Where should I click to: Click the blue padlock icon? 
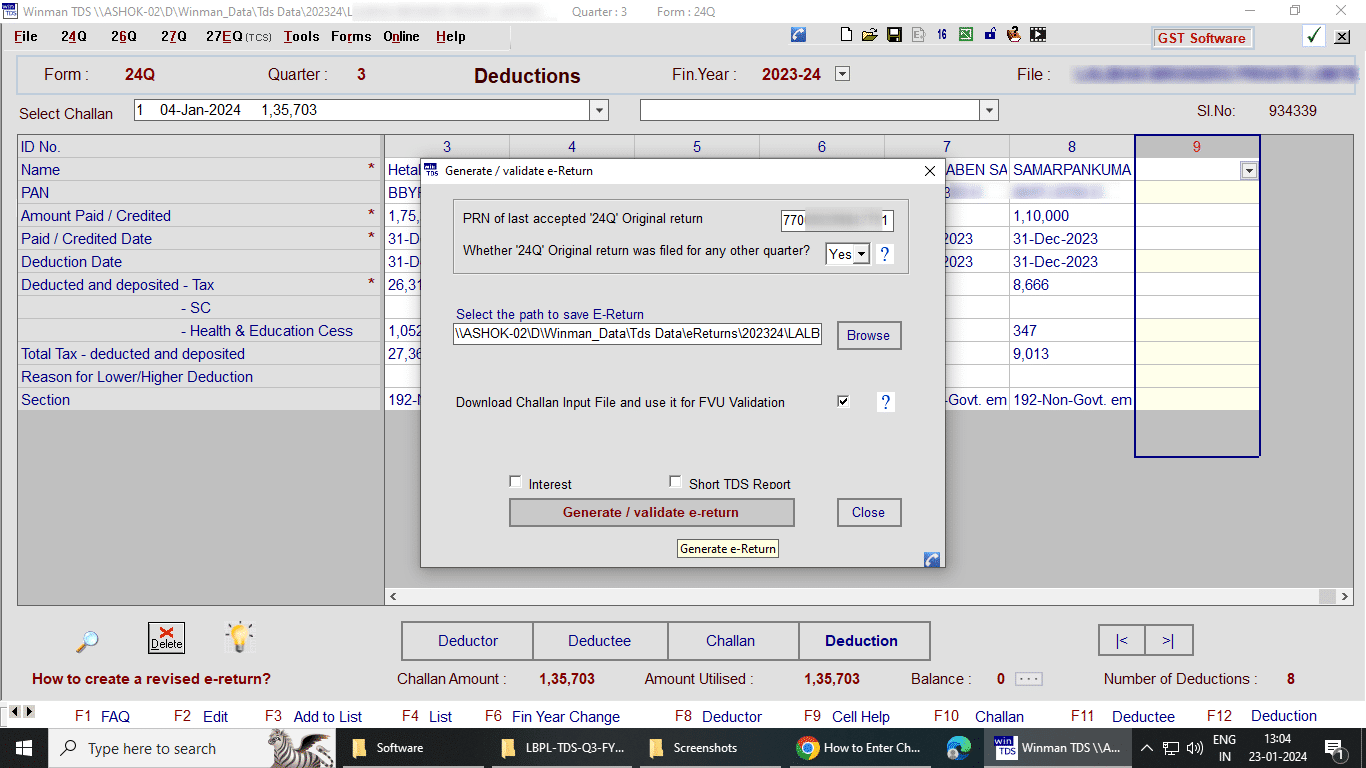990,35
